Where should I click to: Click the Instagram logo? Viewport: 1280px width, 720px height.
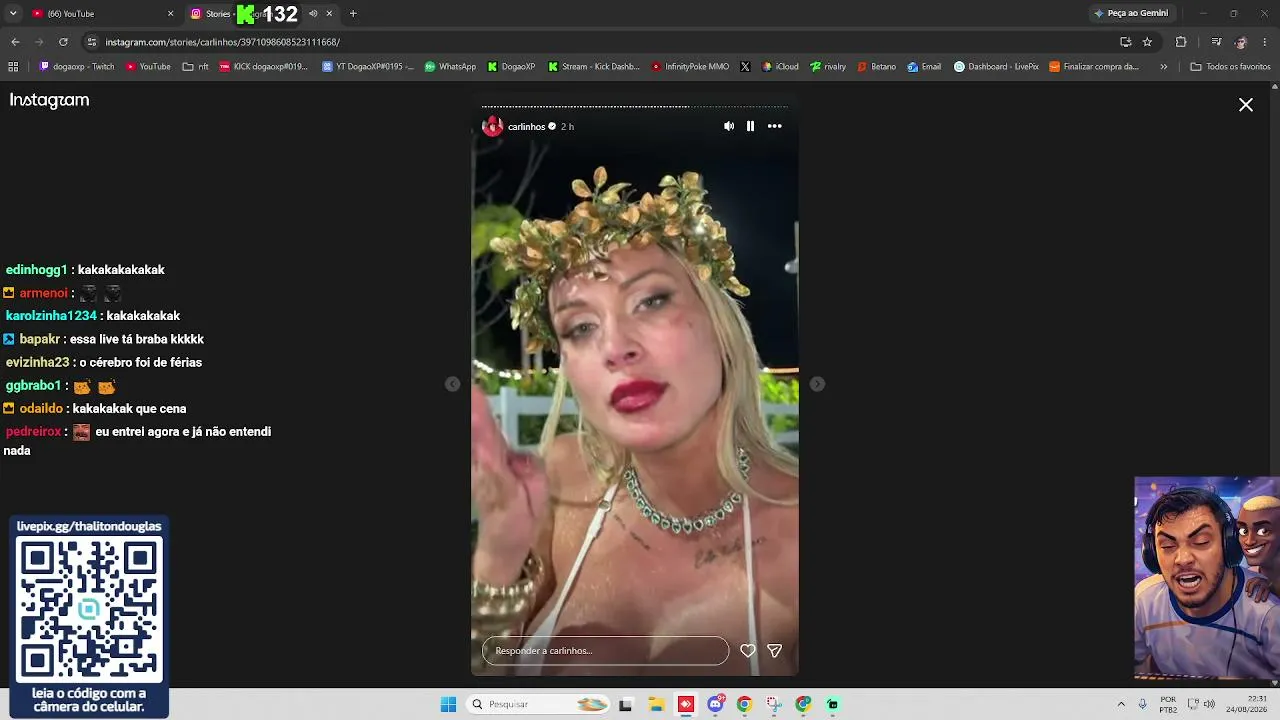(49, 100)
